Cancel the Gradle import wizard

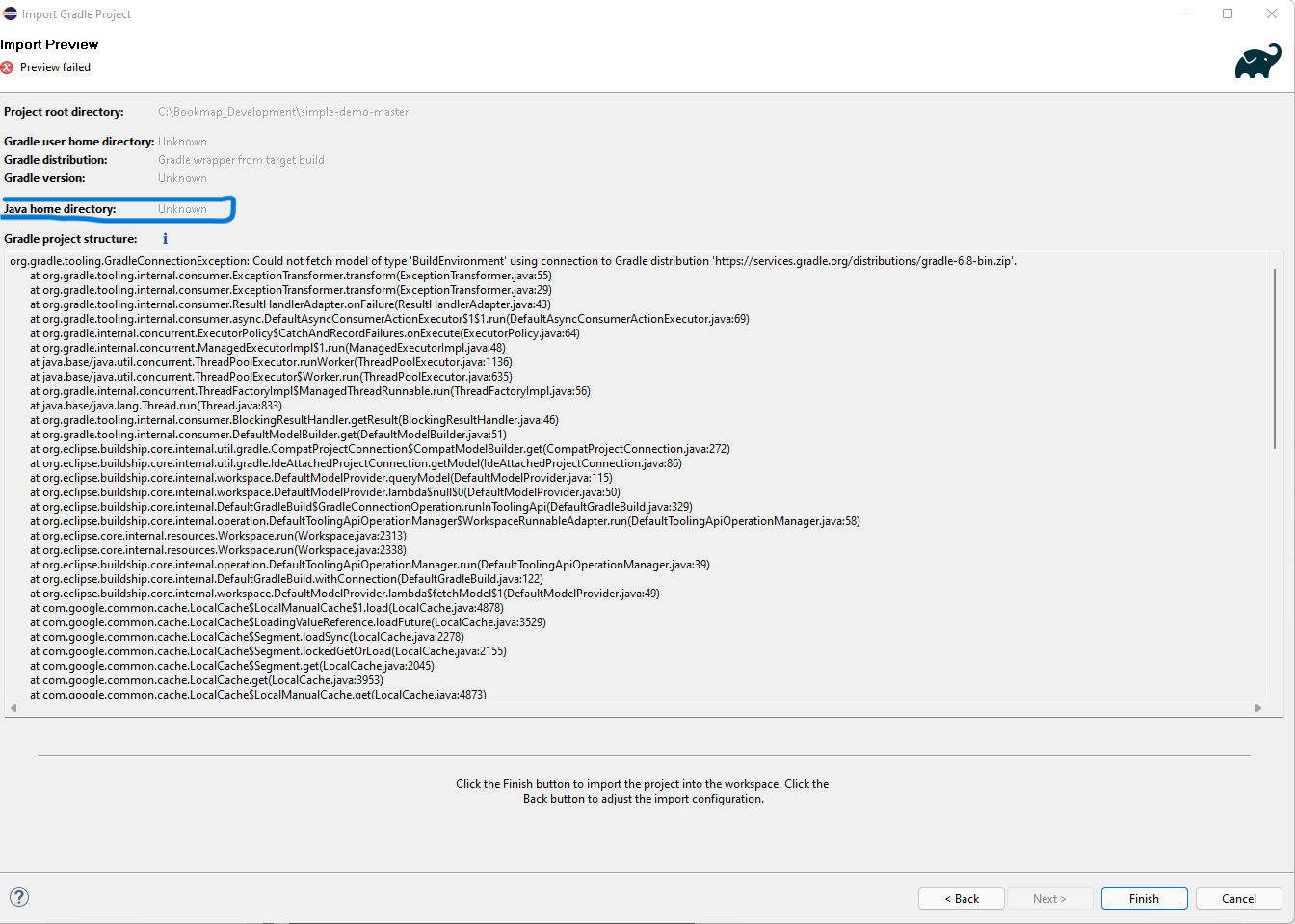[x=1238, y=899]
